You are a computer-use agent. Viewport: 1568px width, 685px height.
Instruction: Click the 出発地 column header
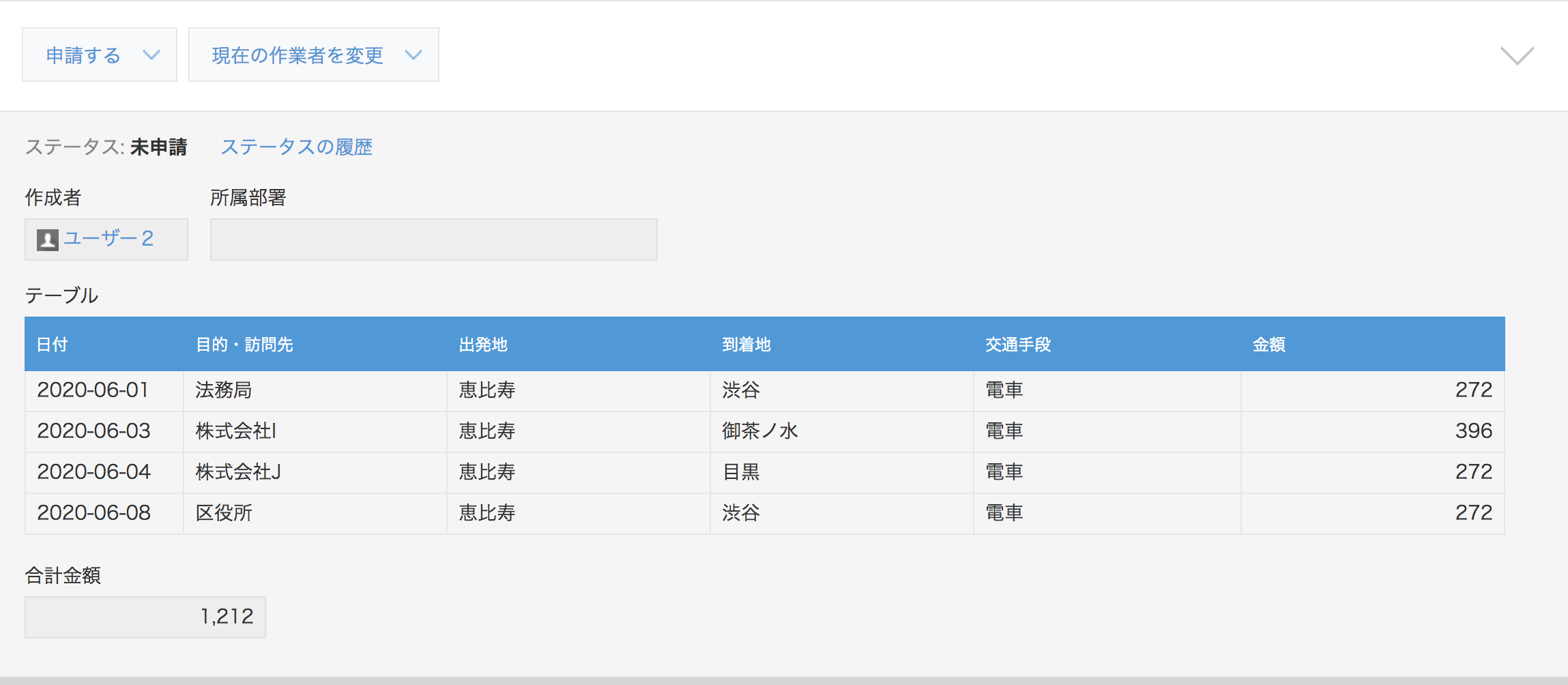579,344
